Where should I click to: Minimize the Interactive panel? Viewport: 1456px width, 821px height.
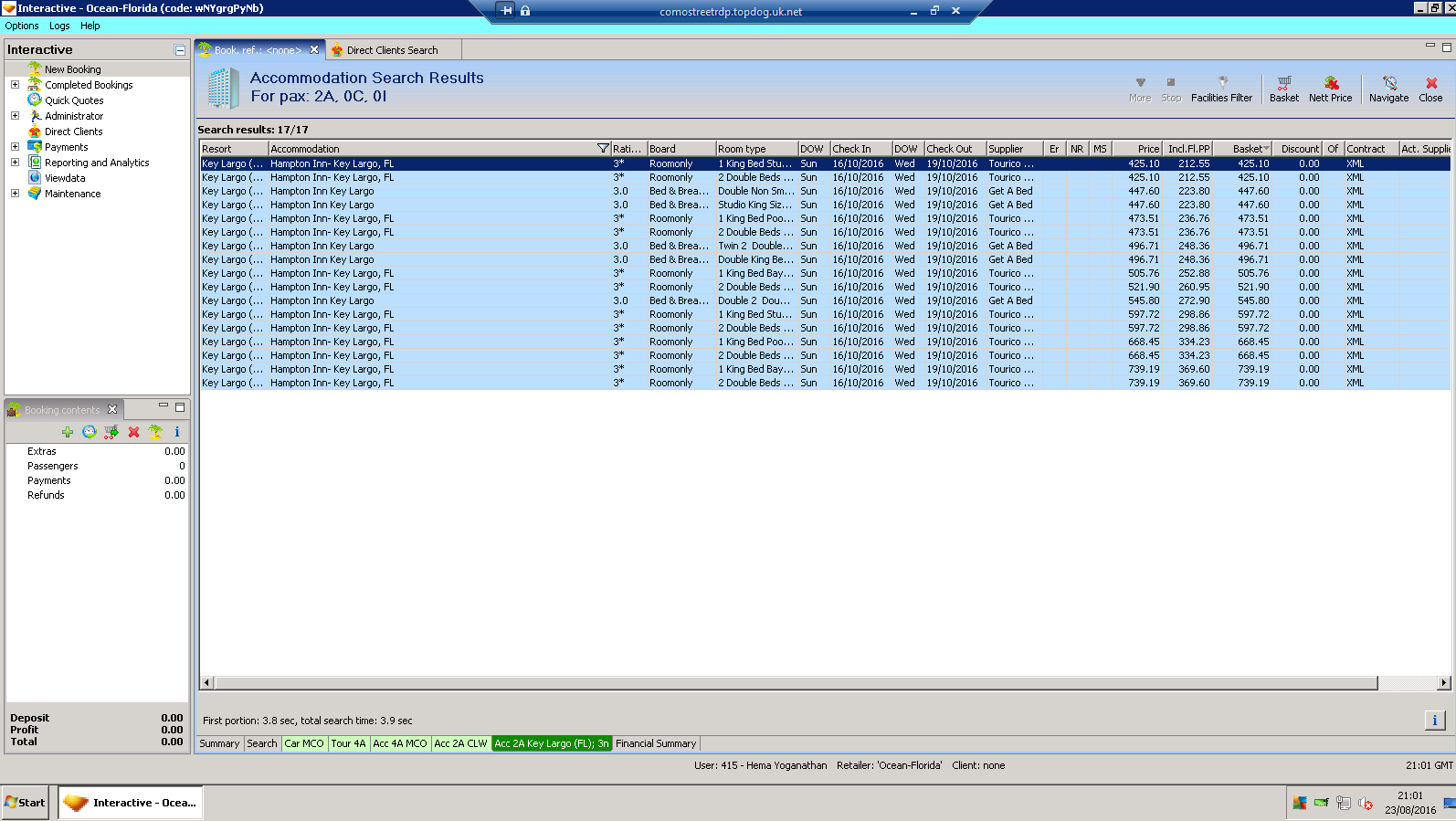179,50
